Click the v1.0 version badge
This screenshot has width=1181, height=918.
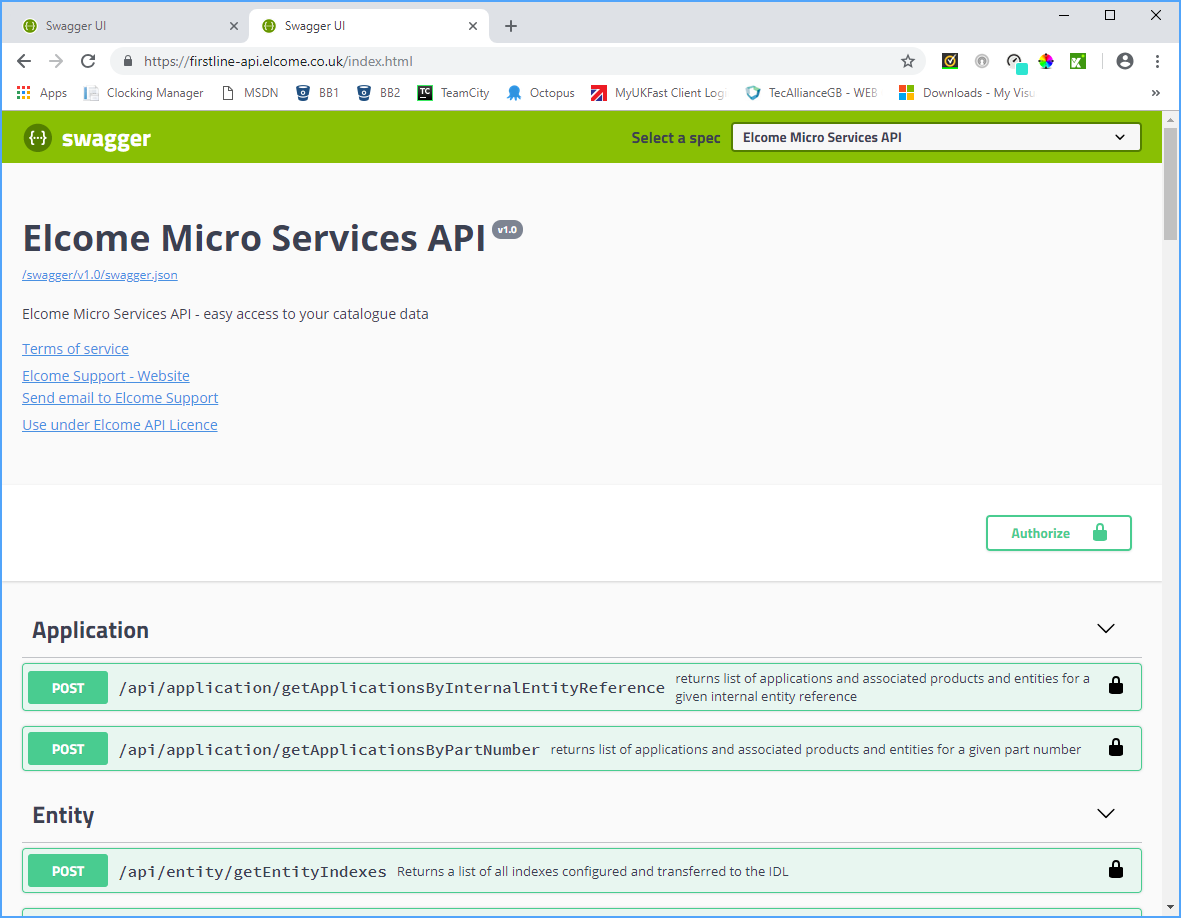tap(508, 230)
